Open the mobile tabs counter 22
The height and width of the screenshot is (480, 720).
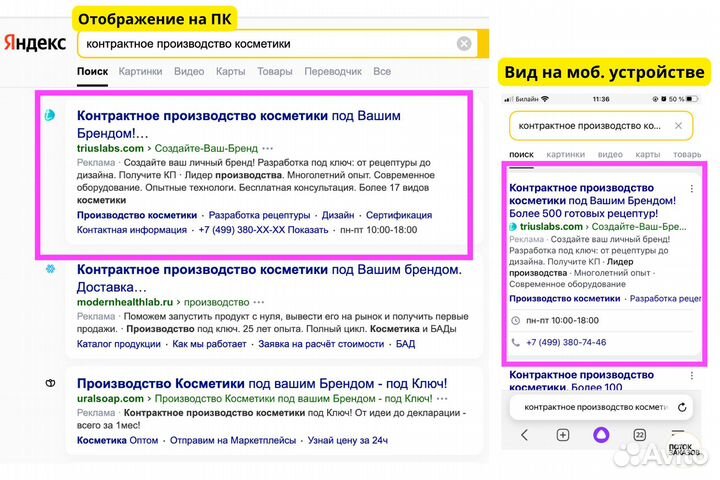point(639,435)
